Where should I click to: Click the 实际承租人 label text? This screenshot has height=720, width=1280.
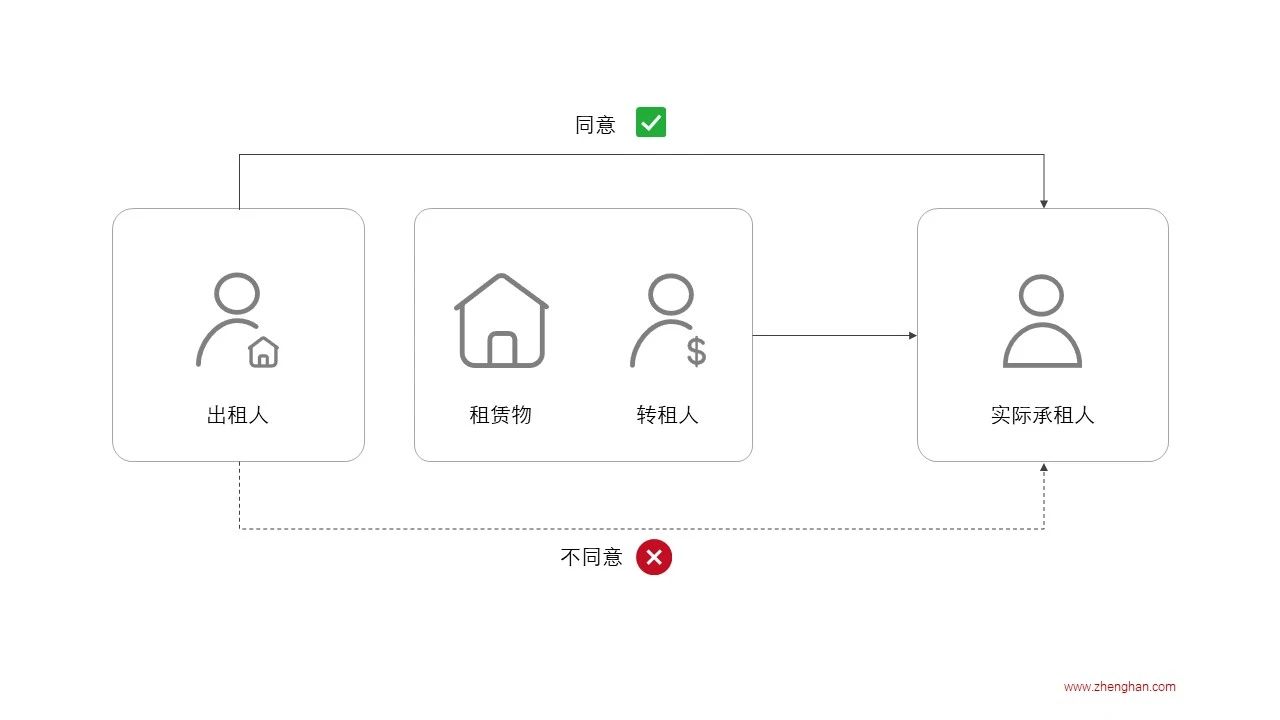[1042, 415]
